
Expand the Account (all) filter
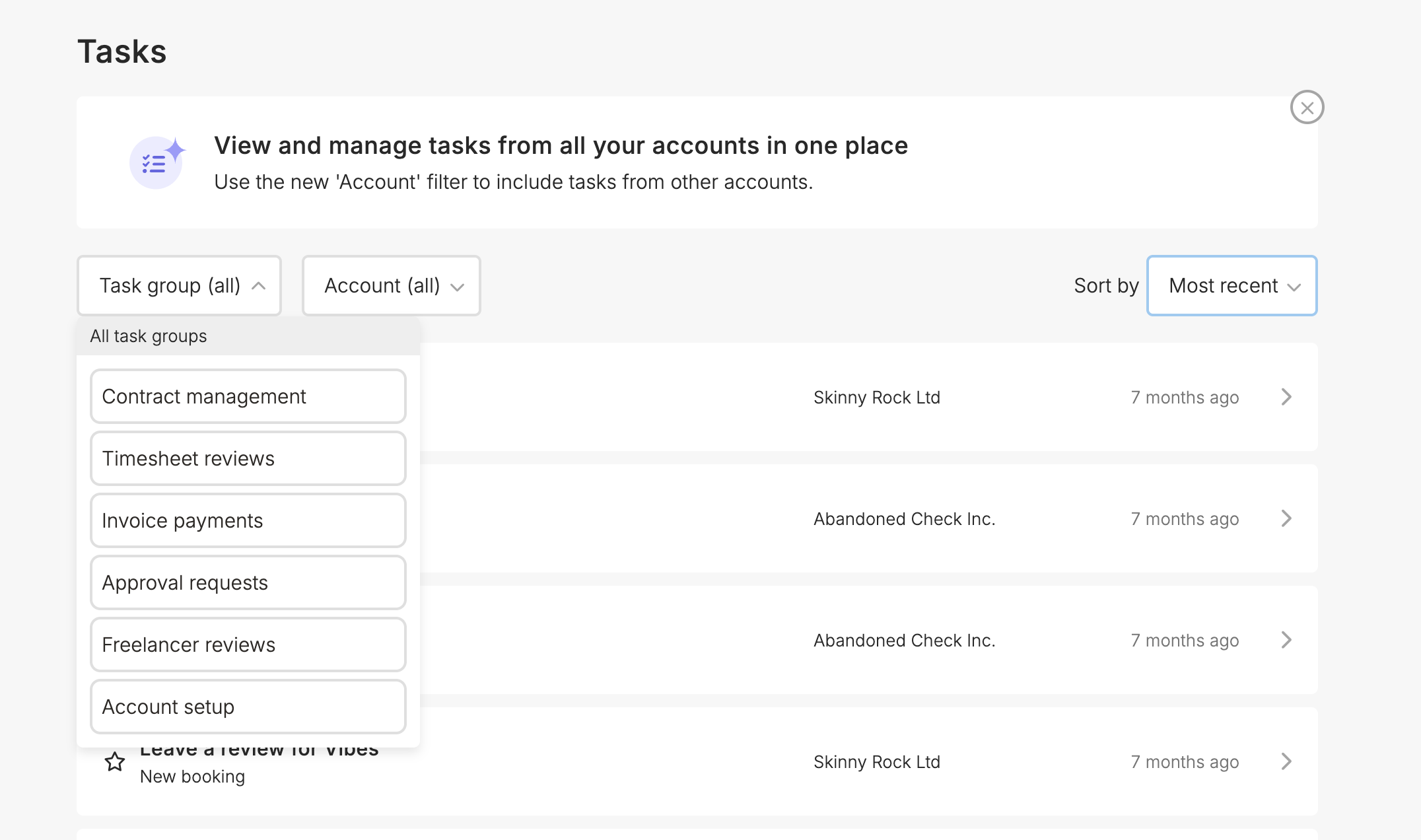click(x=392, y=286)
